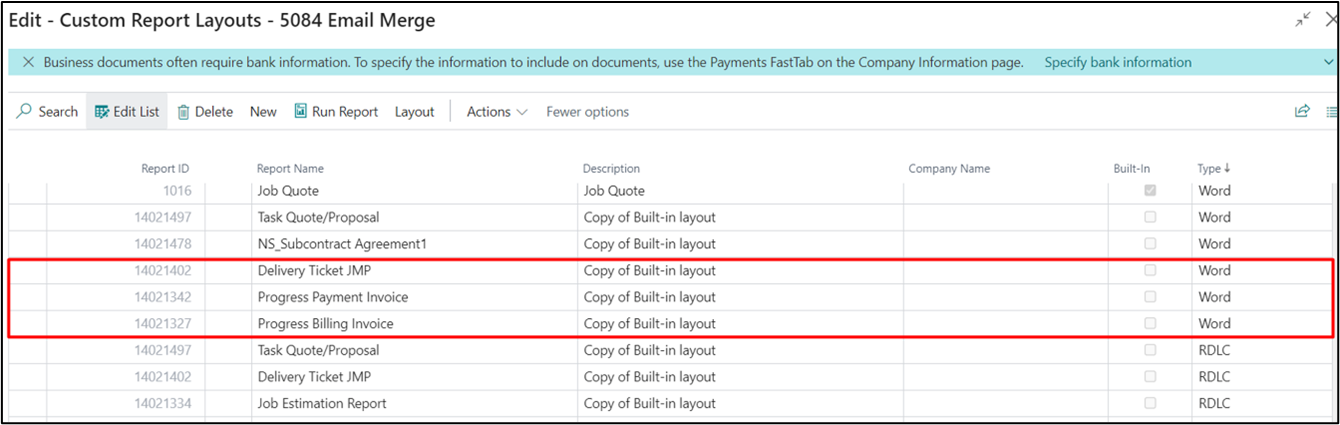Click the Report ID column header
Screen dimensions: 1340x425
pos(165,169)
